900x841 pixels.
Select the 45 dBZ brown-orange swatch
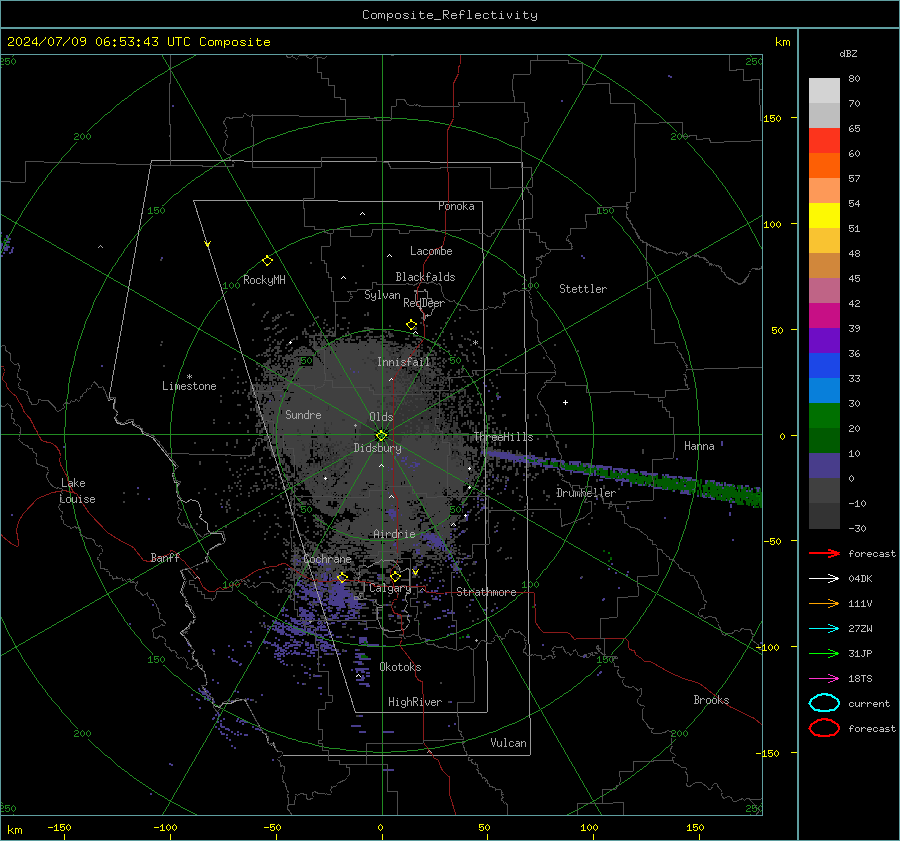(824, 265)
